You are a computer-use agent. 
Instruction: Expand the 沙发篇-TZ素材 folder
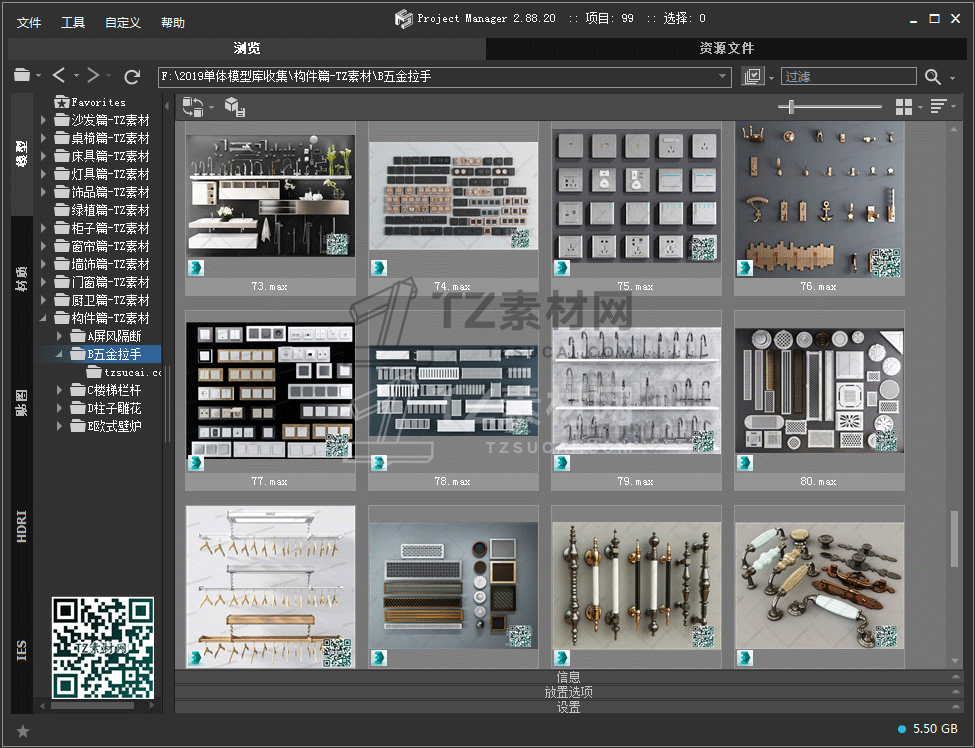pyautogui.click(x=44, y=120)
